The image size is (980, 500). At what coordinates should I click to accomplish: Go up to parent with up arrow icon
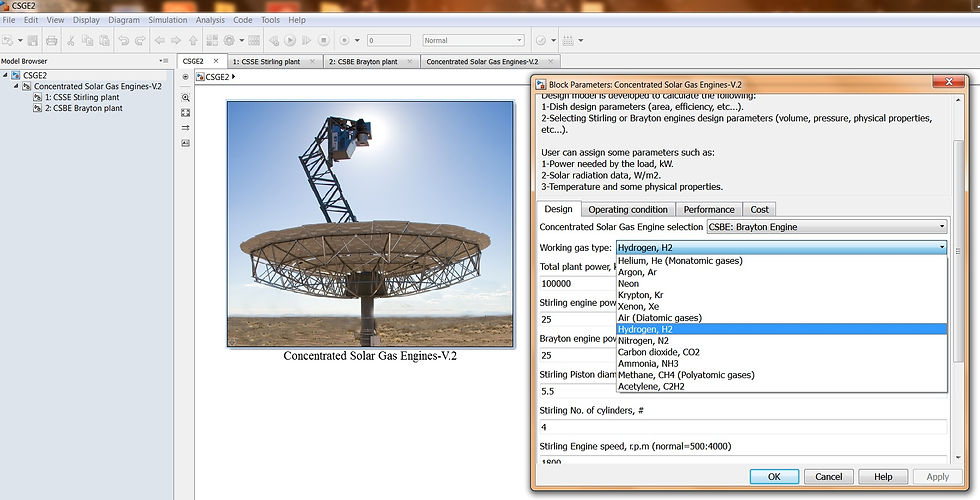point(193,41)
